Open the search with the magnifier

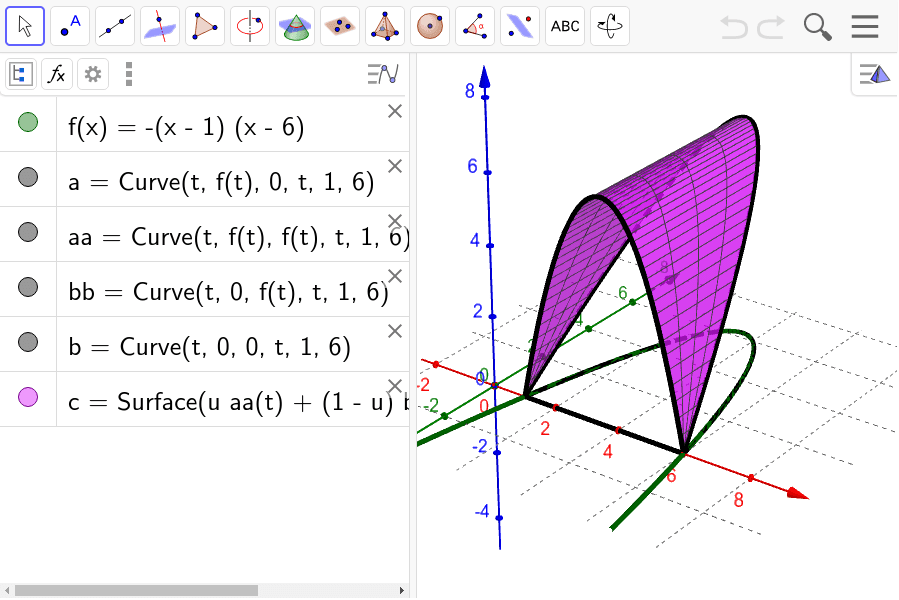(x=817, y=26)
